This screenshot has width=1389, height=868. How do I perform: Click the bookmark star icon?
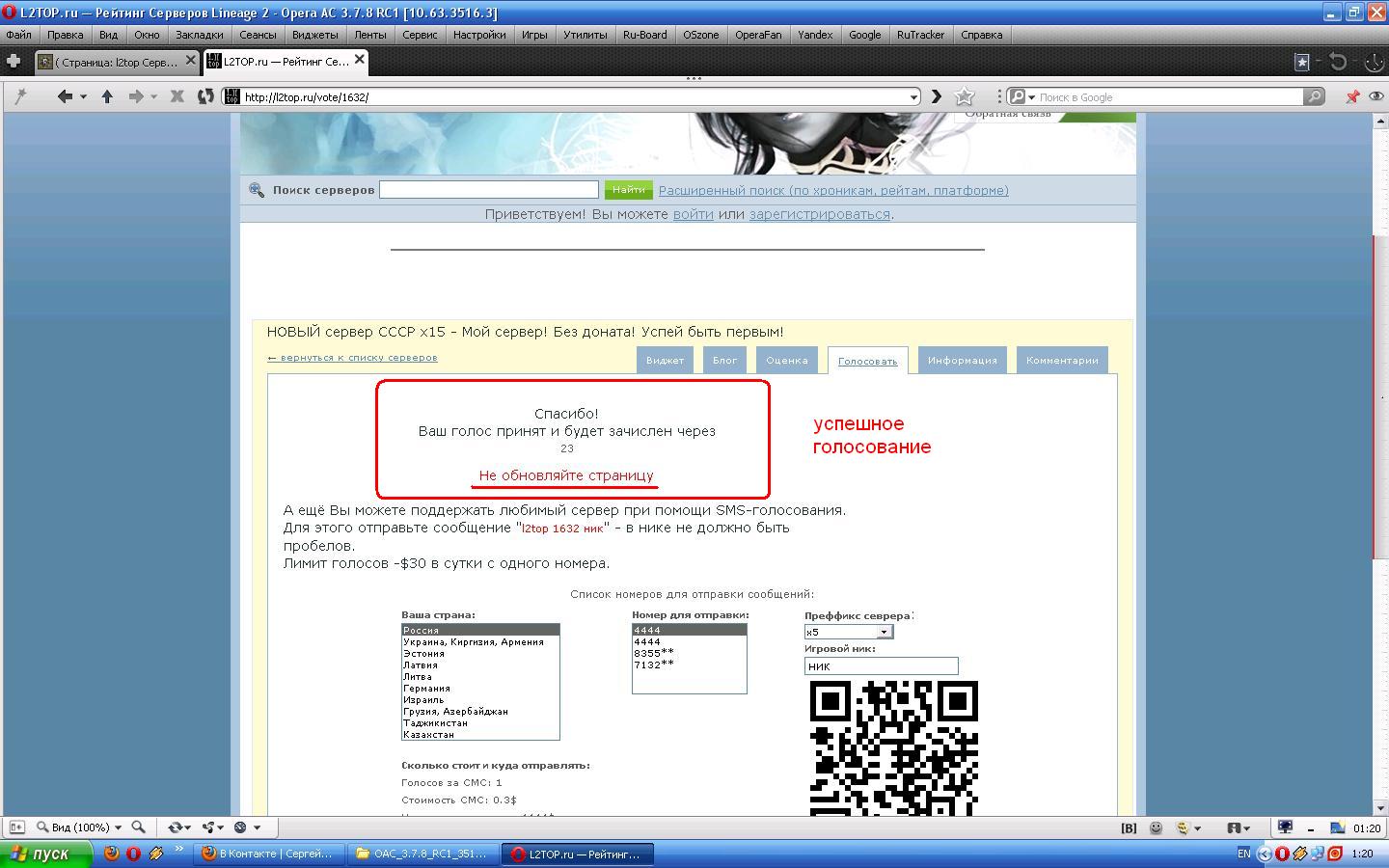click(964, 96)
